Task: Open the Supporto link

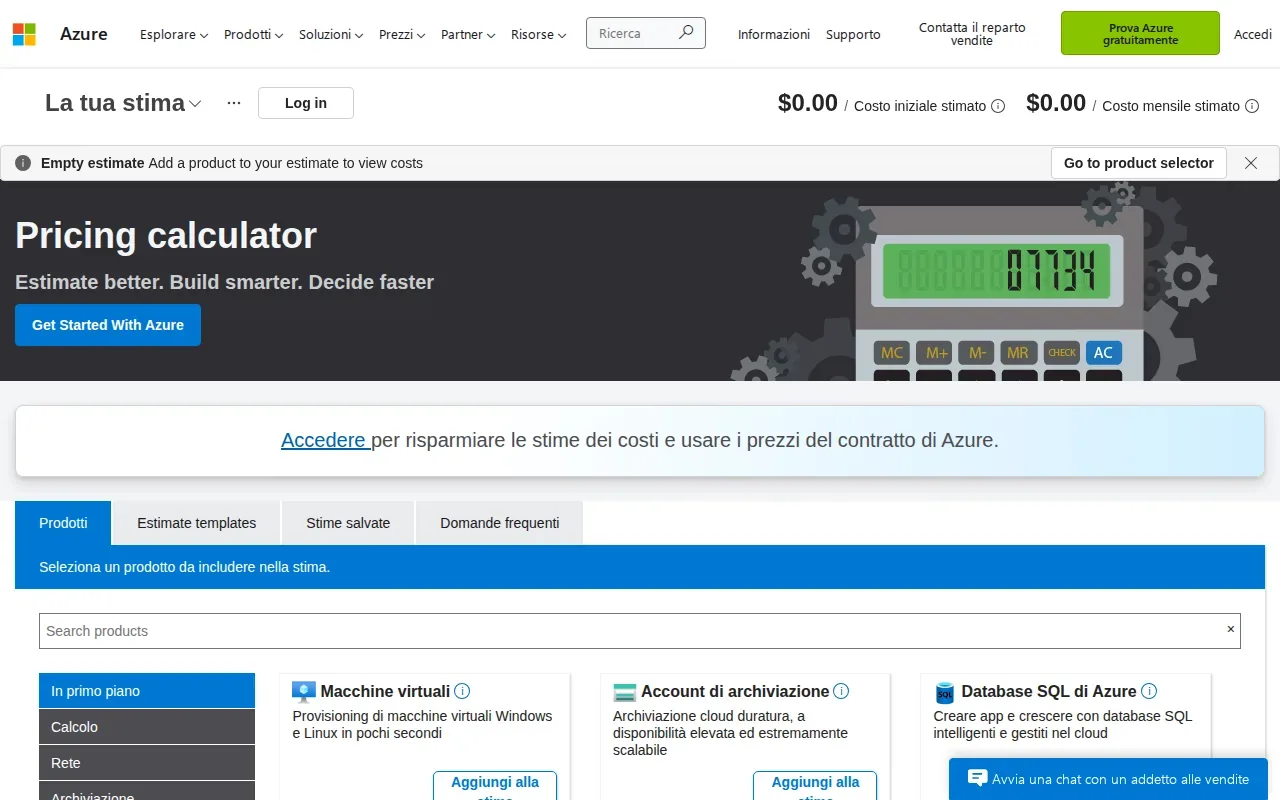Action: pos(853,34)
